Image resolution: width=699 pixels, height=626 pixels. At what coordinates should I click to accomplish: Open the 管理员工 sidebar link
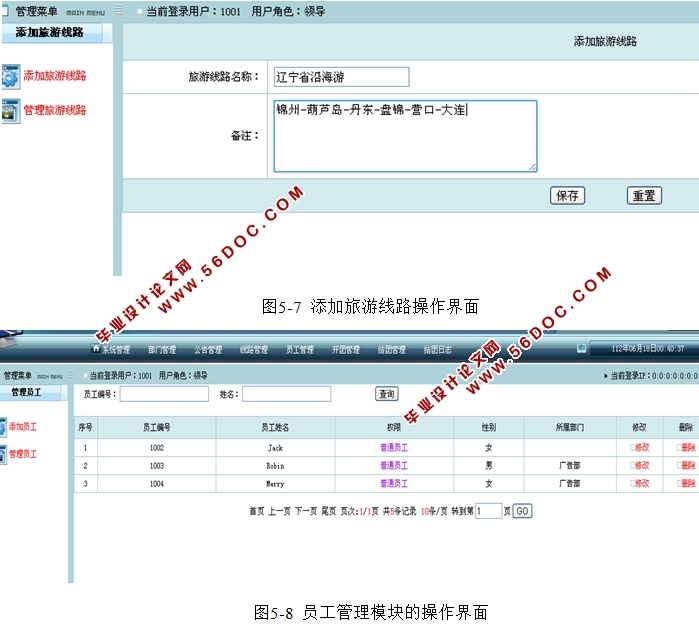tap(23, 454)
